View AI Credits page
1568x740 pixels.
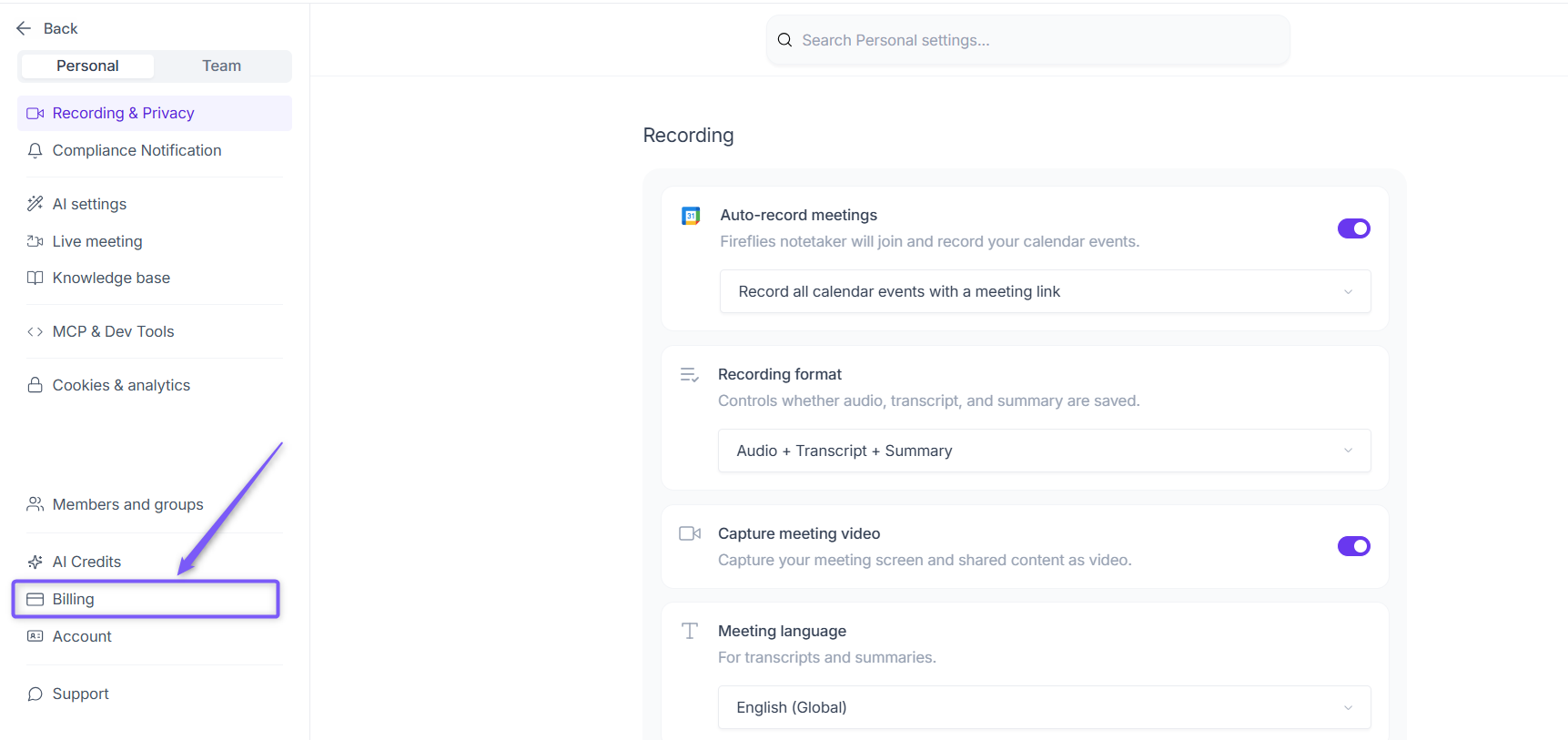(155, 562)
